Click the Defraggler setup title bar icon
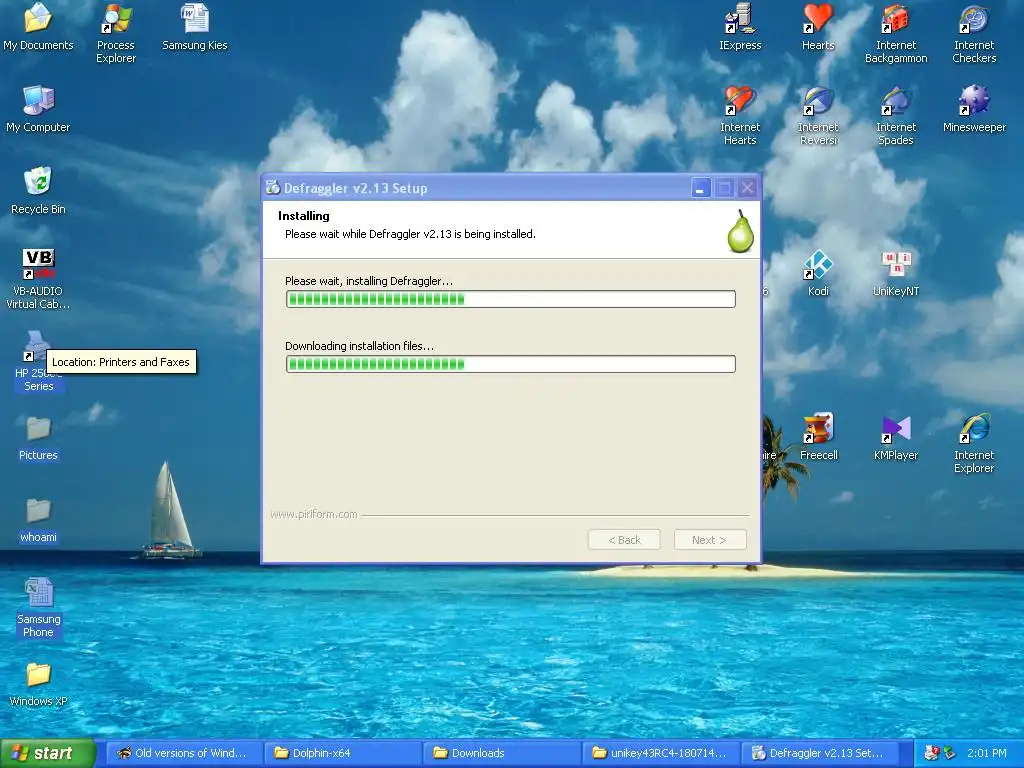 [273, 187]
